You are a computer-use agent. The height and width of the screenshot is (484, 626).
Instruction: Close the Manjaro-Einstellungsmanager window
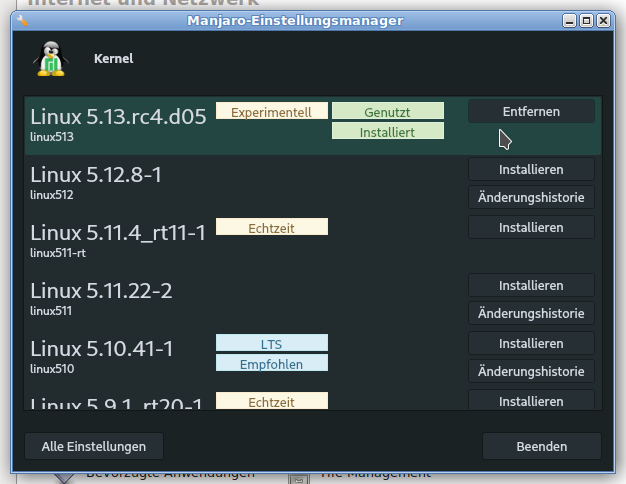[x=604, y=20]
